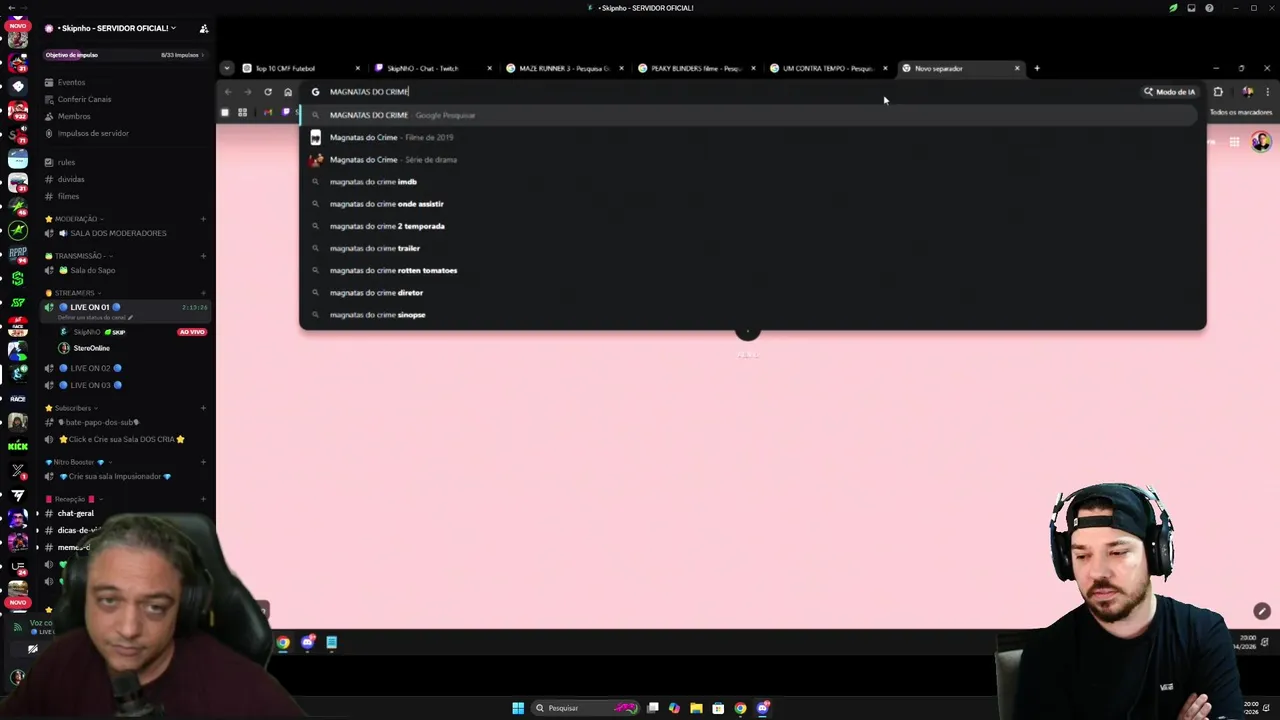Open the Eventos item in Discord sidebar
Viewport: 1280px width, 720px height.
pos(71,82)
